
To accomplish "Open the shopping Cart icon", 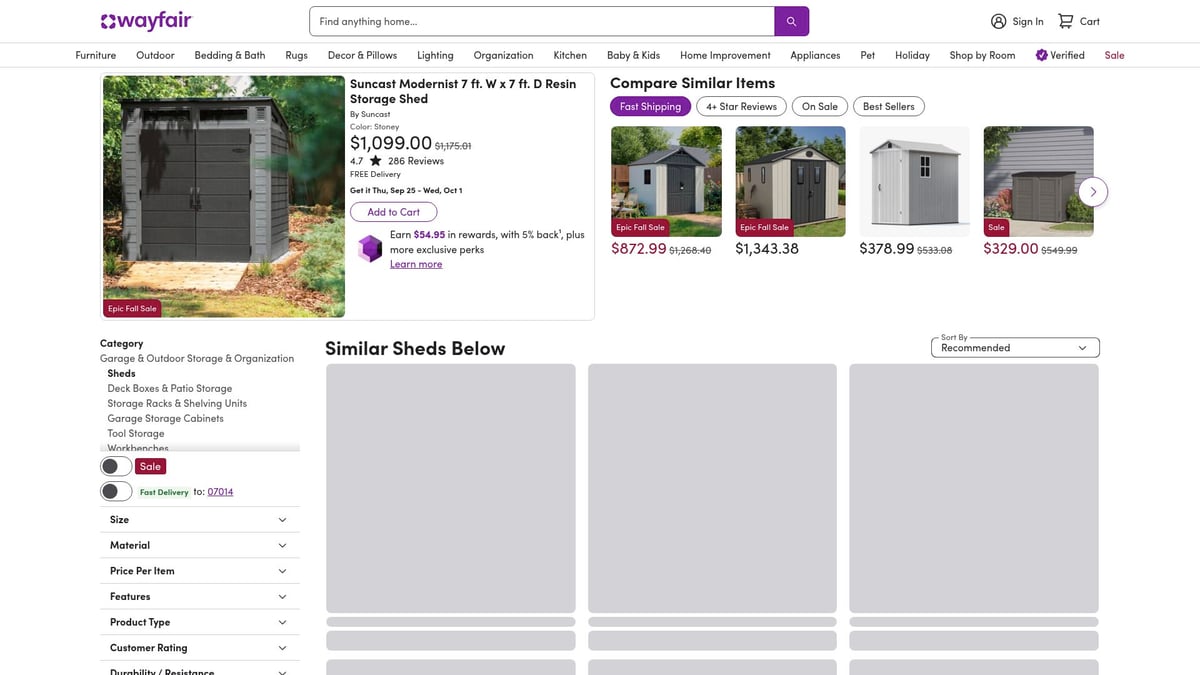I will [x=1066, y=21].
